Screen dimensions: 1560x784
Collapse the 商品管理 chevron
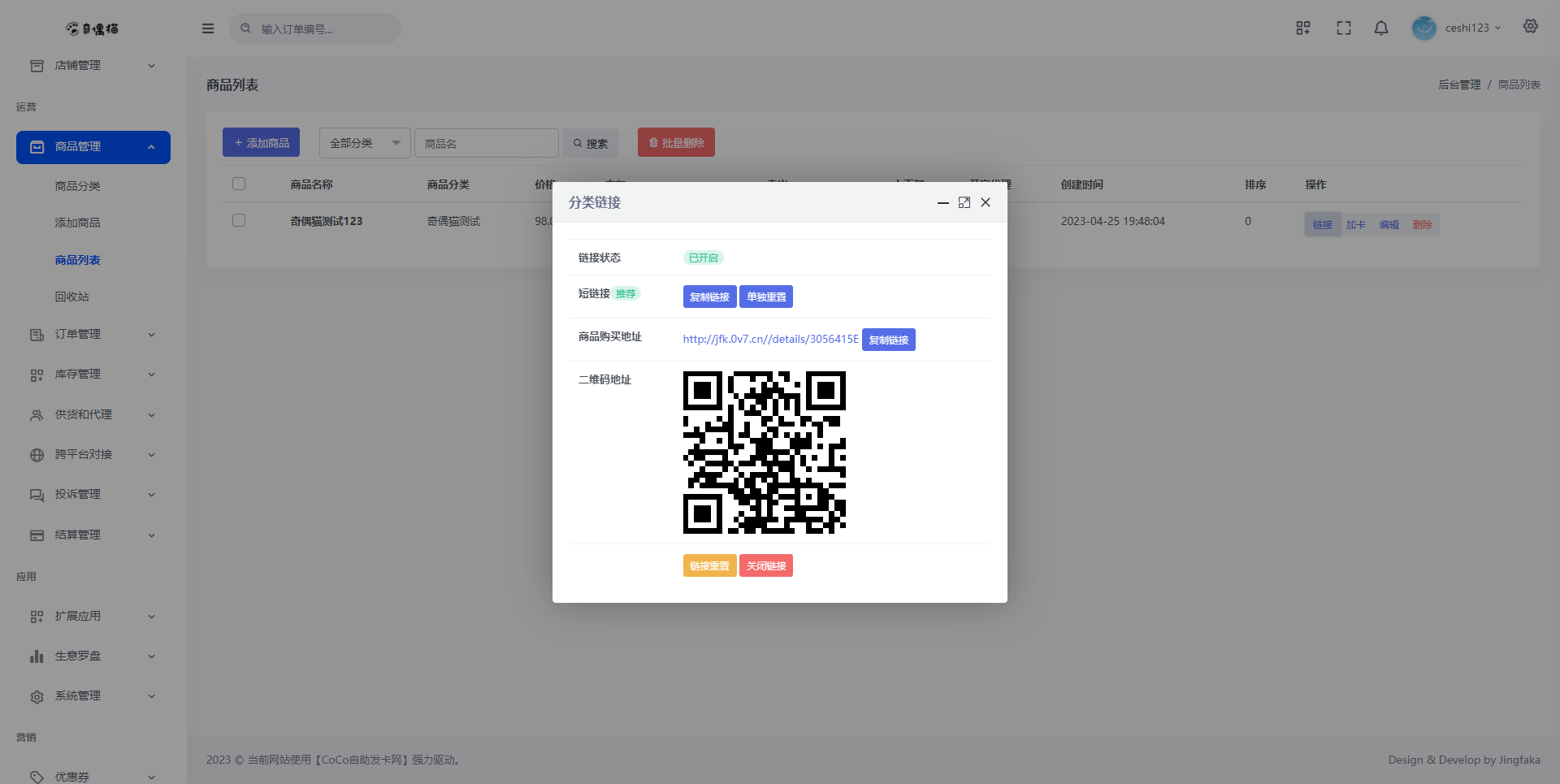click(151, 147)
